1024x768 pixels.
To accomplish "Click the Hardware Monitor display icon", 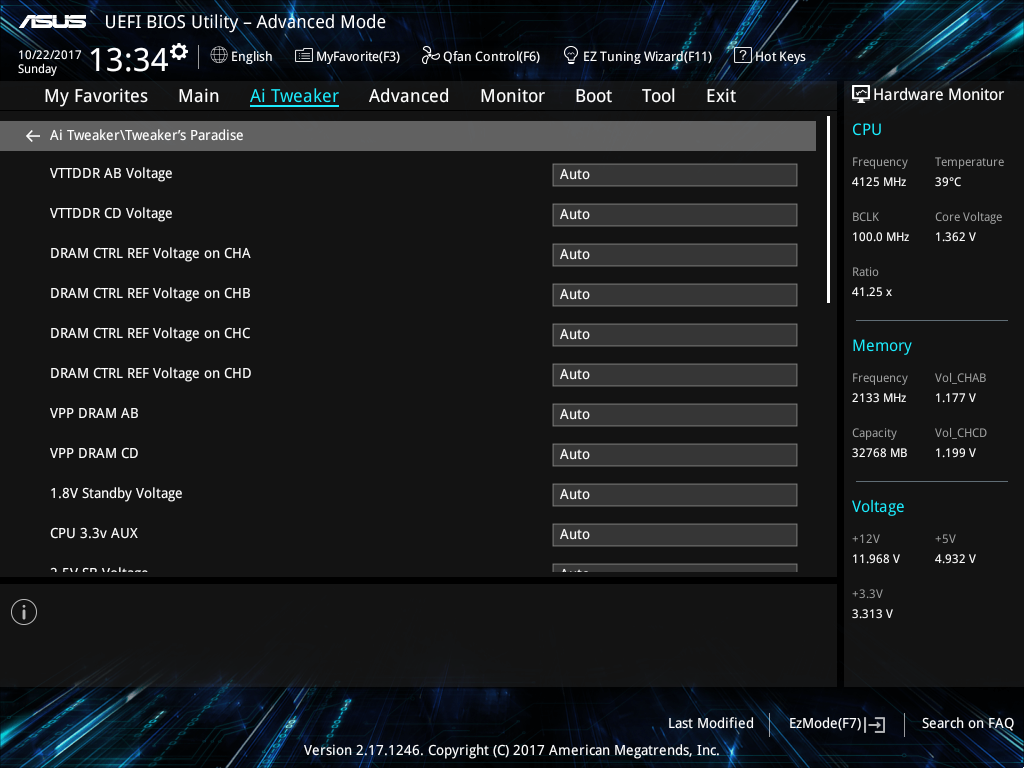I will click(861, 95).
